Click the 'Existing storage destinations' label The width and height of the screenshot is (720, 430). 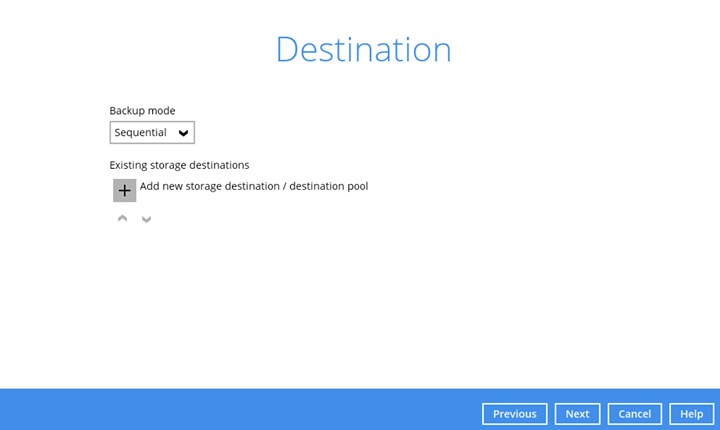tap(179, 165)
